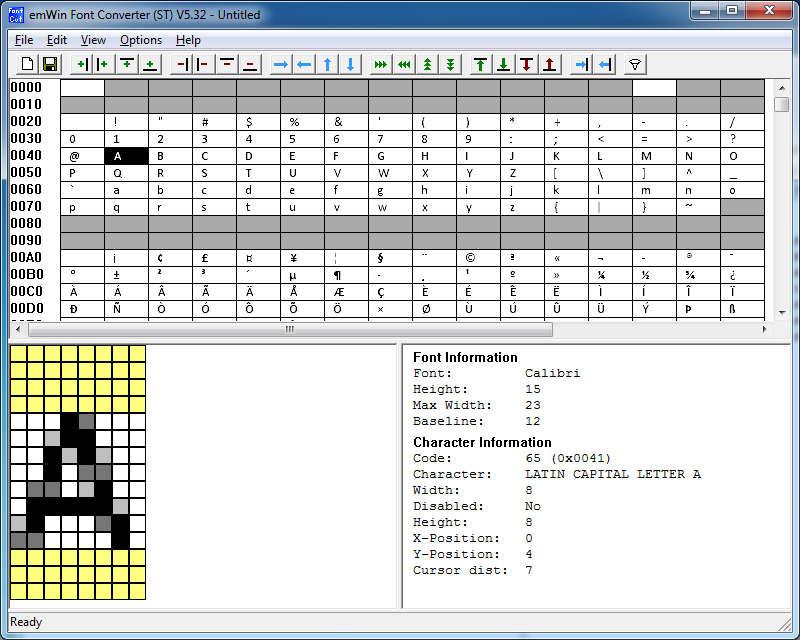Click green plus below top line icon
This screenshot has width=800, height=640.
point(127,64)
